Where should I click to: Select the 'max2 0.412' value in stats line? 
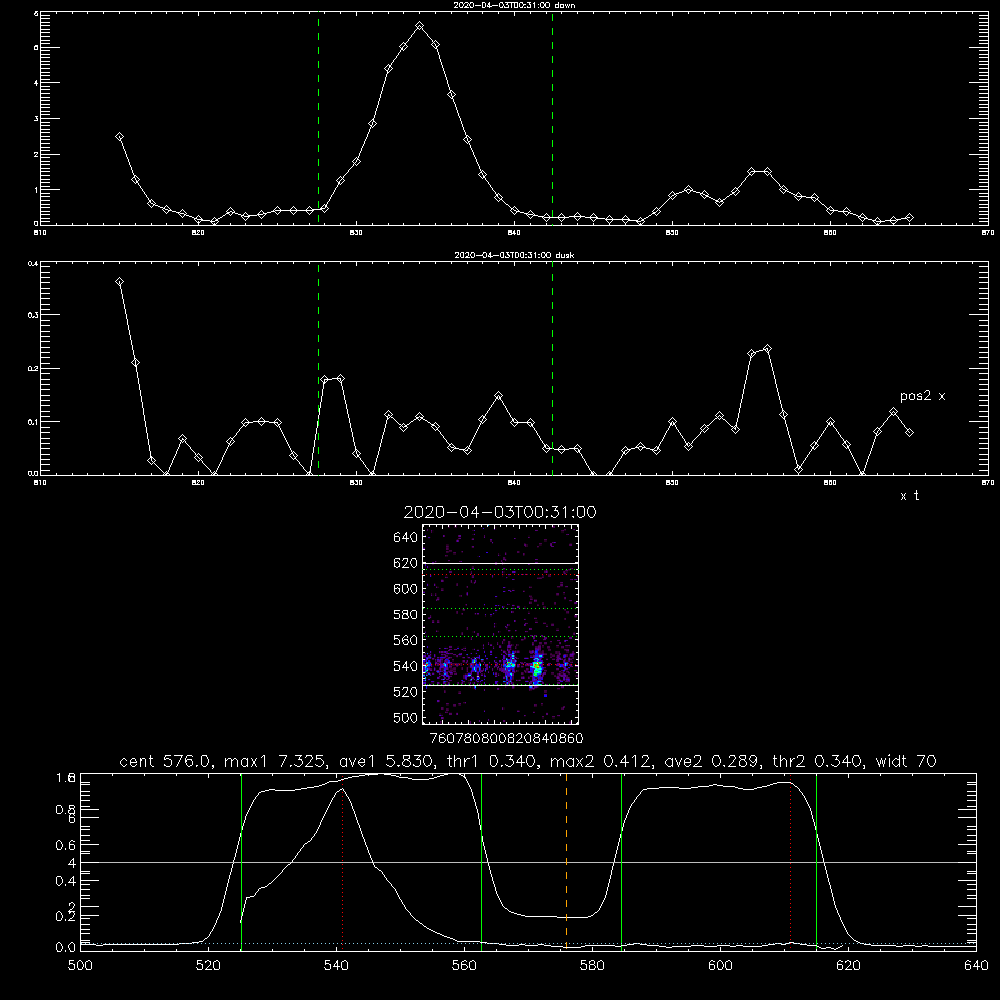600,761
